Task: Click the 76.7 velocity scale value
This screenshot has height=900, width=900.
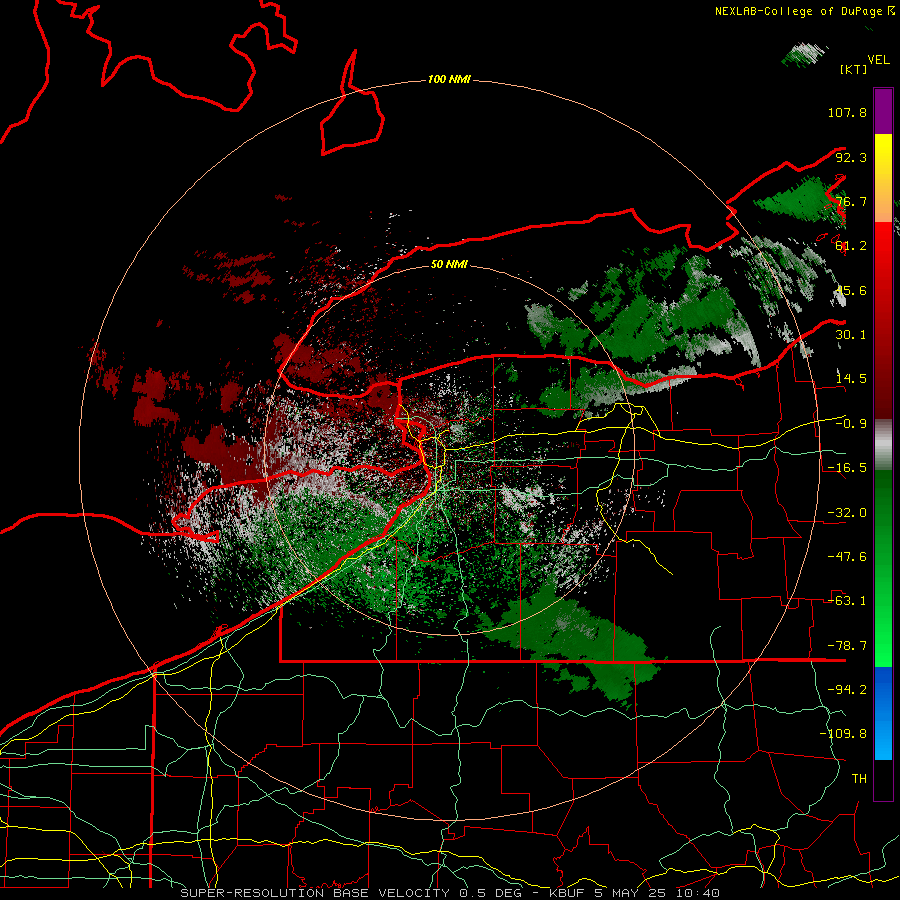Action: click(x=851, y=201)
